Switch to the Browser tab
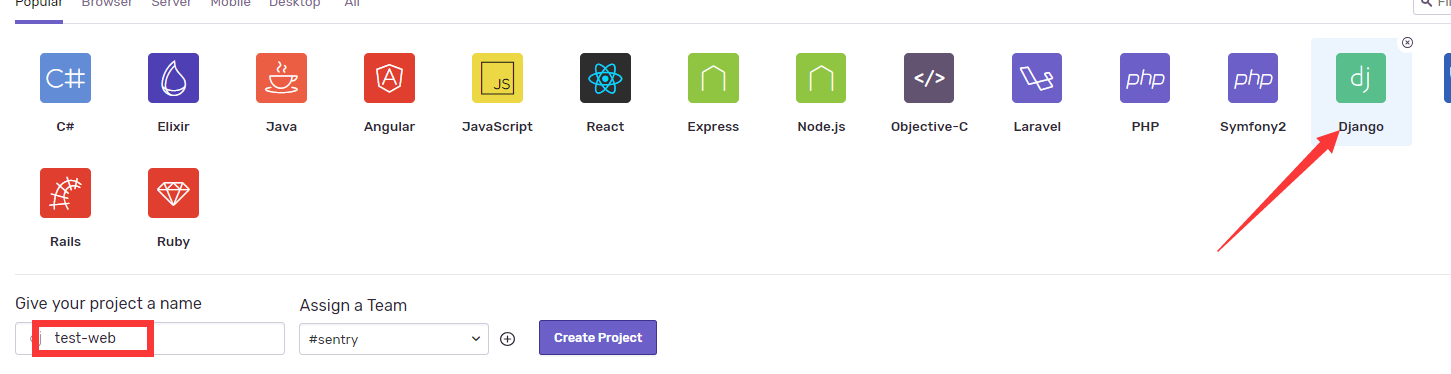Screen dimensions: 1451x374 106,4
